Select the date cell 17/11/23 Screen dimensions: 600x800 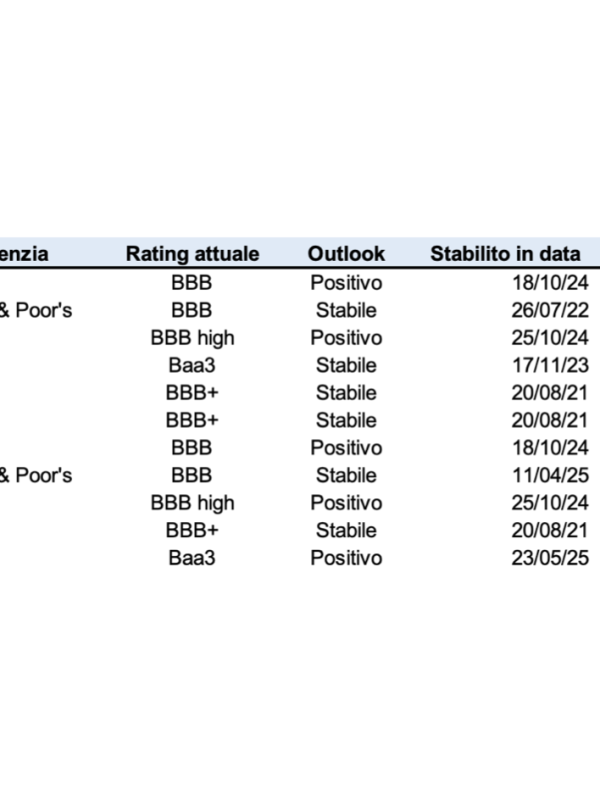click(550, 365)
